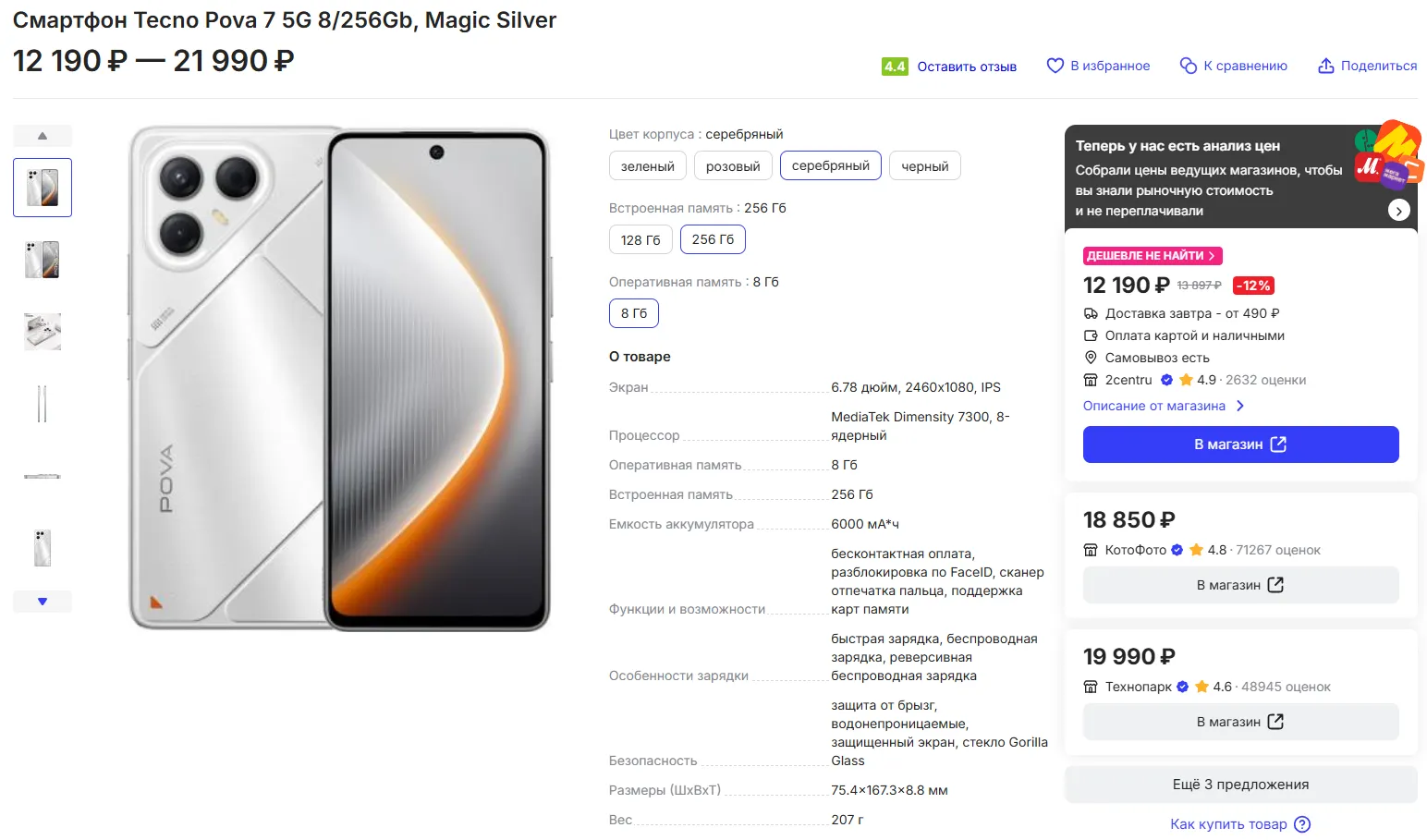Open the second phone thumbnail image
This screenshot has height=840, width=1427.
(43, 260)
